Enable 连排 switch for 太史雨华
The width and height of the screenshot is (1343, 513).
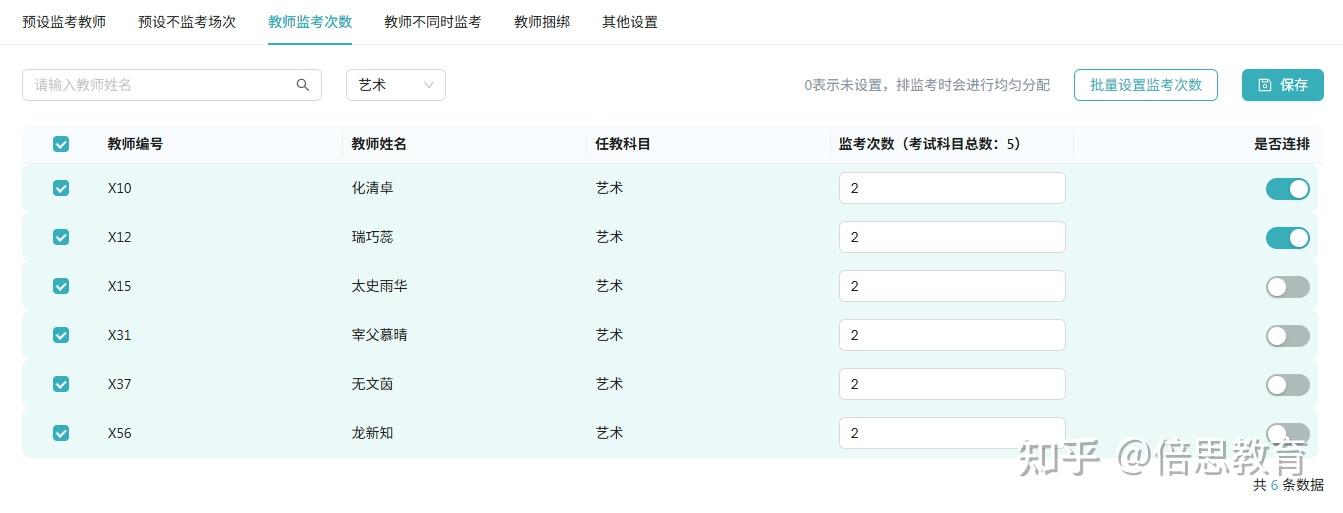click(x=1287, y=286)
